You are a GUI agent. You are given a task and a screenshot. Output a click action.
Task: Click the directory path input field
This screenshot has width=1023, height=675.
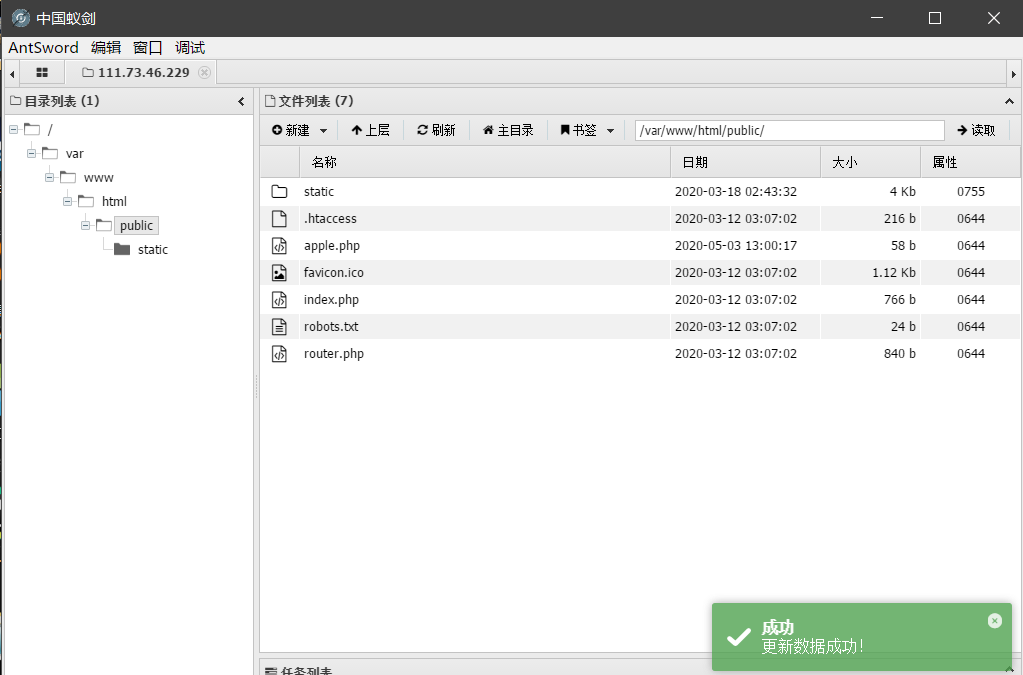coord(788,130)
